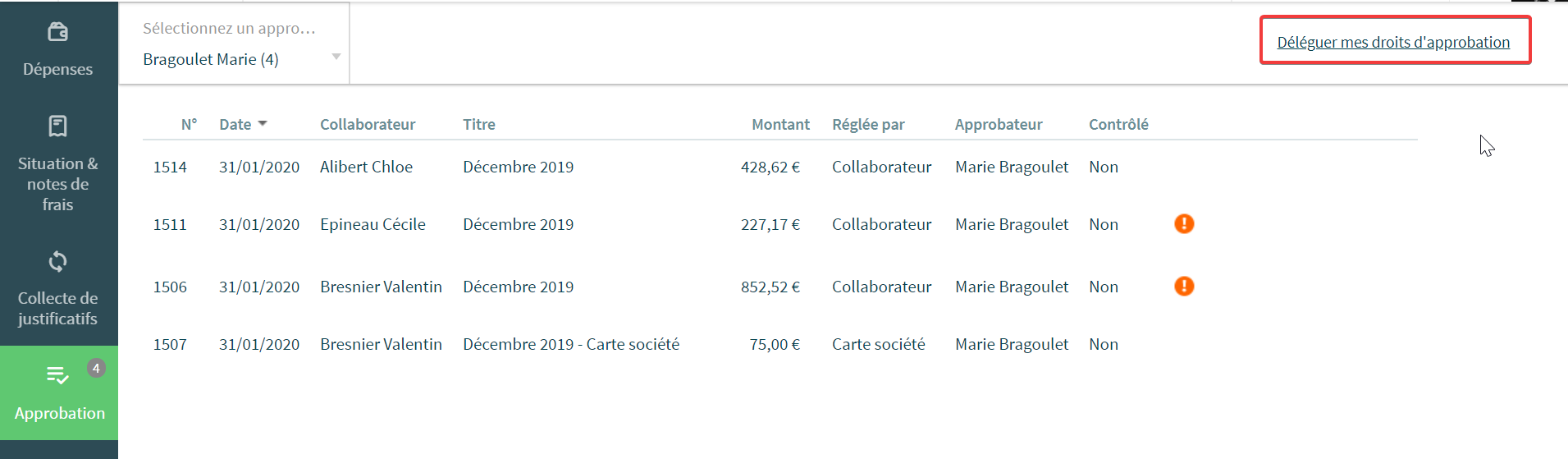This screenshot has width=1568, height=459.
Task: Click the Contrôlé column header
Action: (x=1118, y=124)
